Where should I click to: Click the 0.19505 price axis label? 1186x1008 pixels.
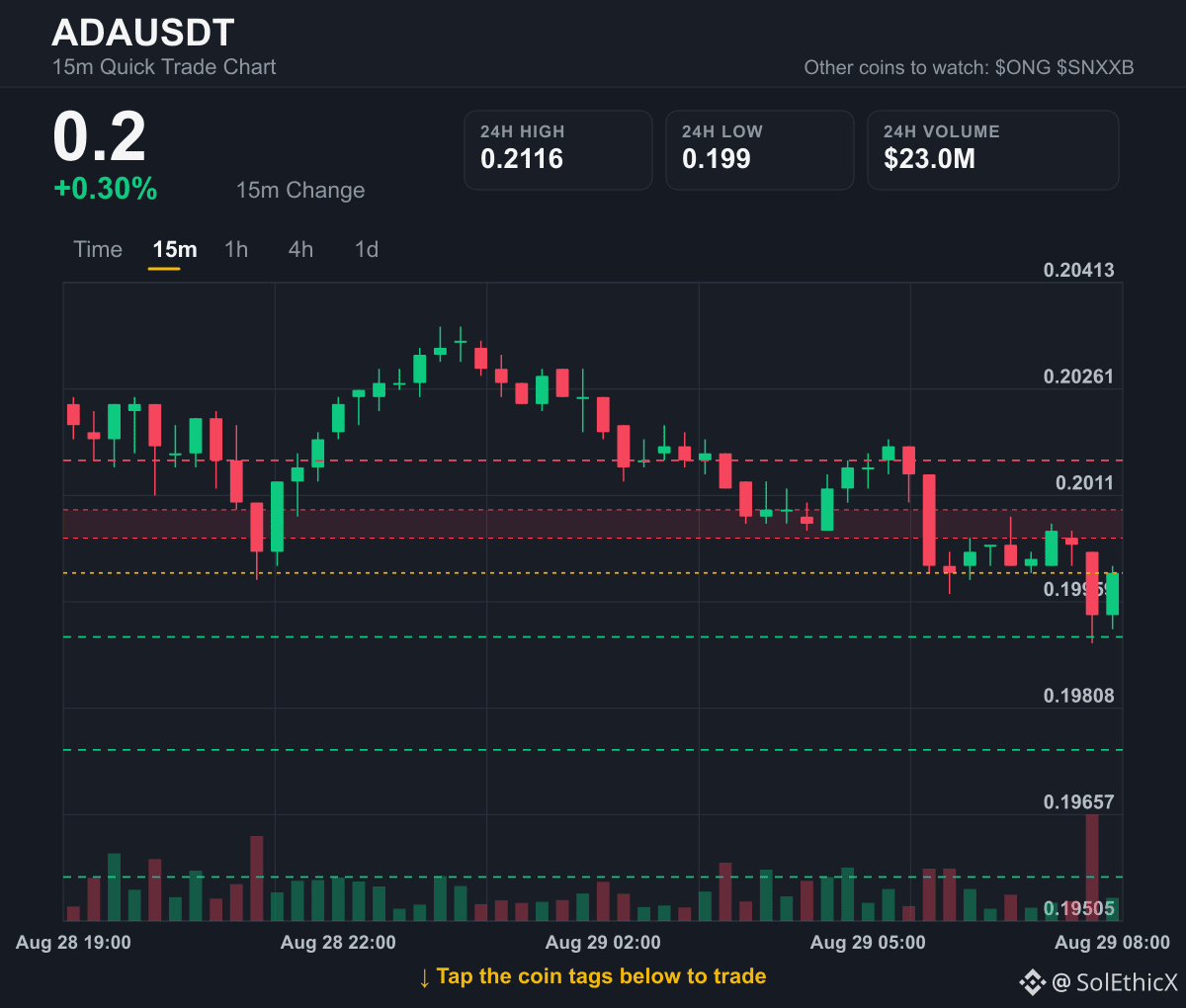[x=1078, y=909]
